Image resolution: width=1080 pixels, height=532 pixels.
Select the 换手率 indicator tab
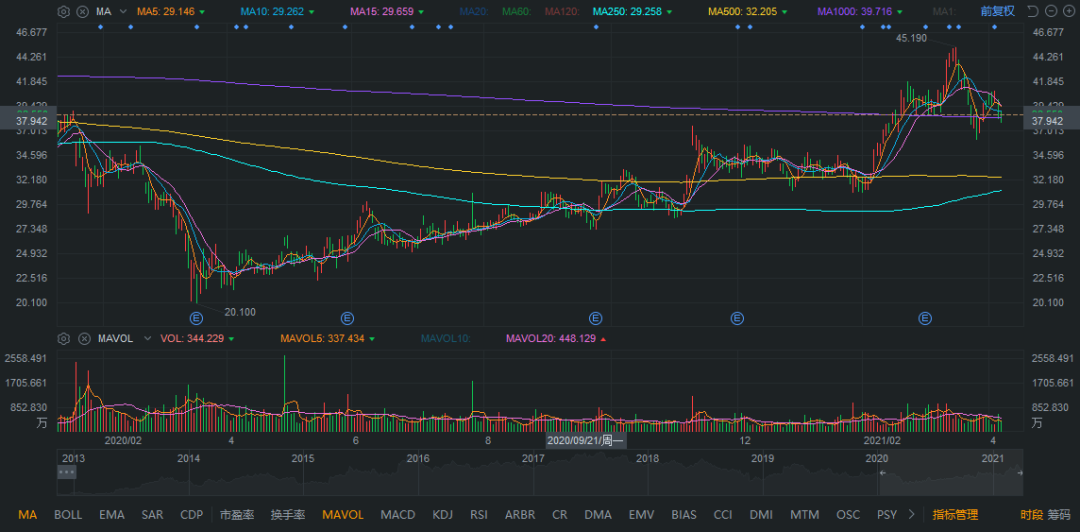point(288,515)
